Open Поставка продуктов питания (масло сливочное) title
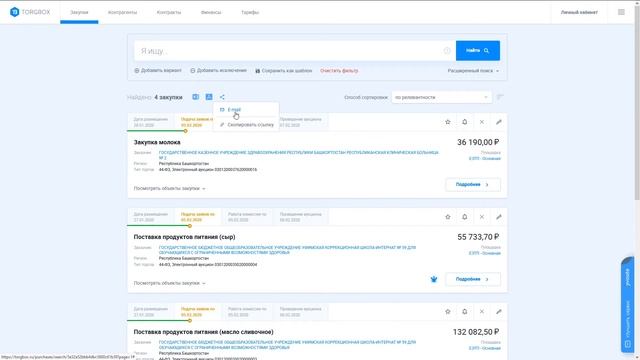The image size is (640, 360). point(203,332)
